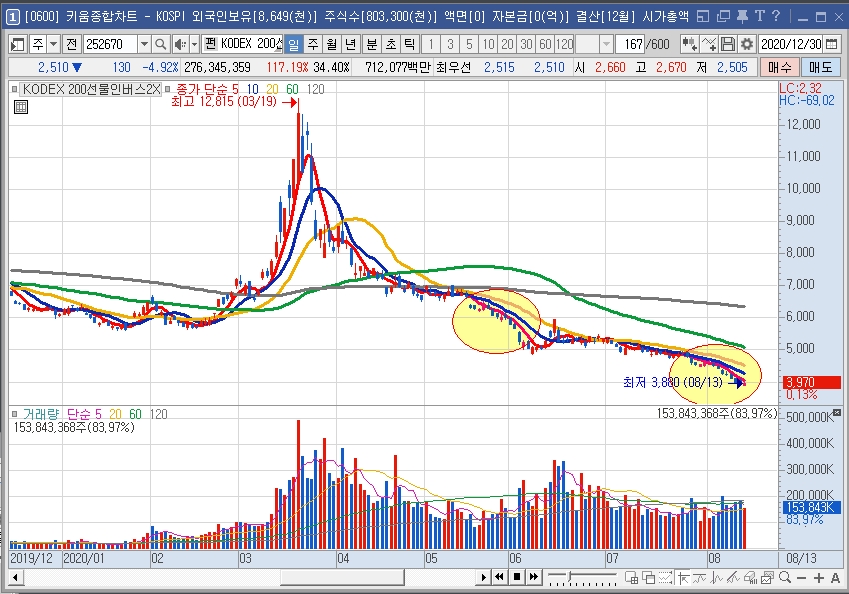Click the plus zoom-in icon
Image resolution: width=849 pixels, height=594 pixels.
(x=819, y=578)
